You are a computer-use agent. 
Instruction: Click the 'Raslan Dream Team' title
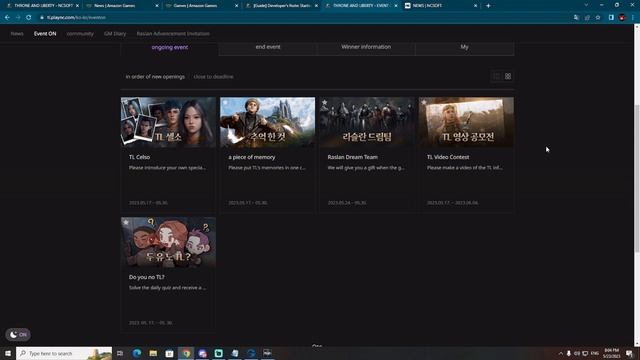pyautogui.click(x=353, y=157)
